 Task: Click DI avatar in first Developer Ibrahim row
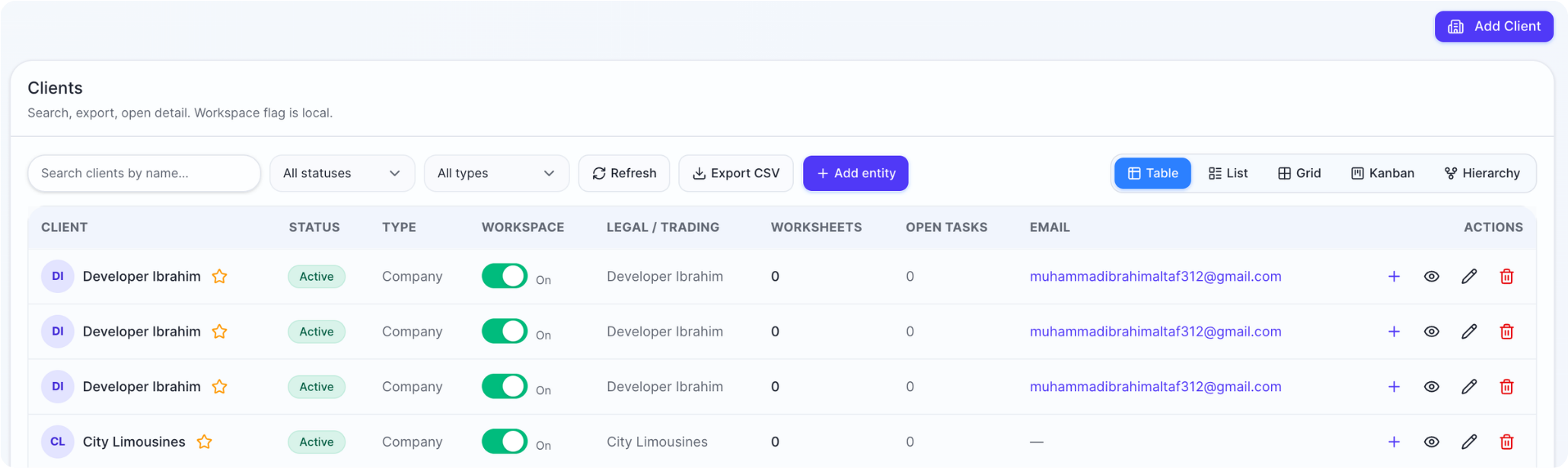click(58, 276)
